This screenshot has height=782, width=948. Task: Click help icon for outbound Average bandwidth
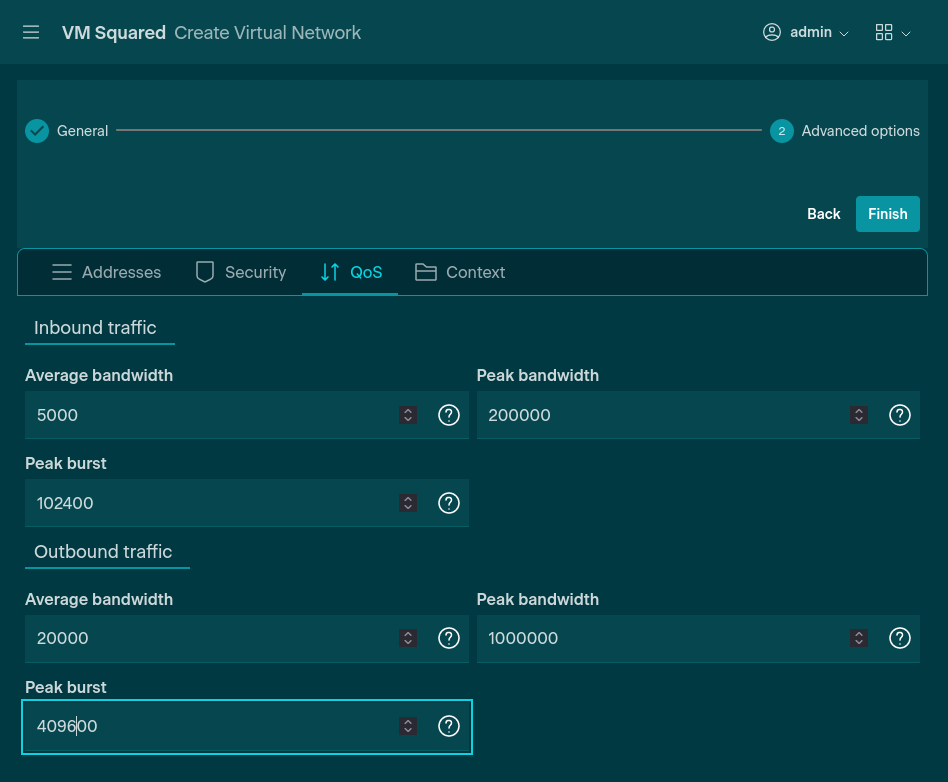pyautogui.click(x=449, y=638)
